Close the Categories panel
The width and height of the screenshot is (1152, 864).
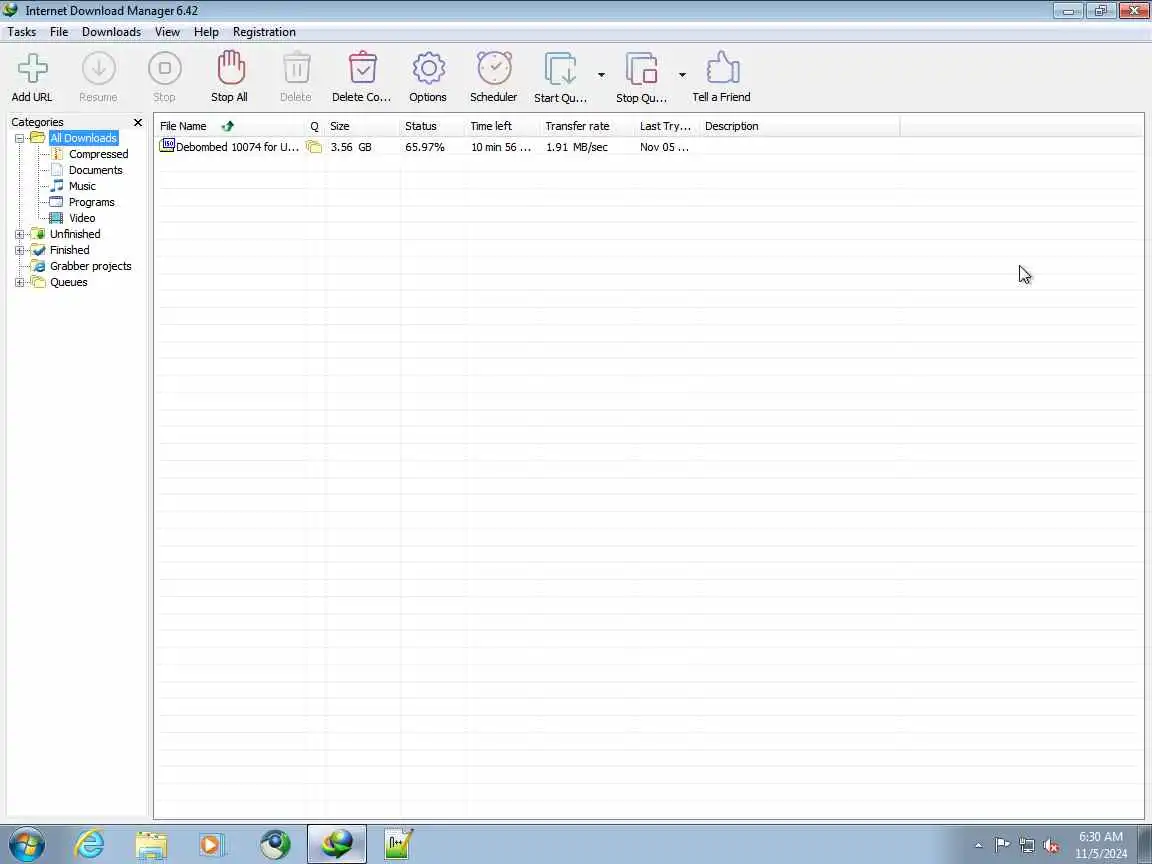137,122
